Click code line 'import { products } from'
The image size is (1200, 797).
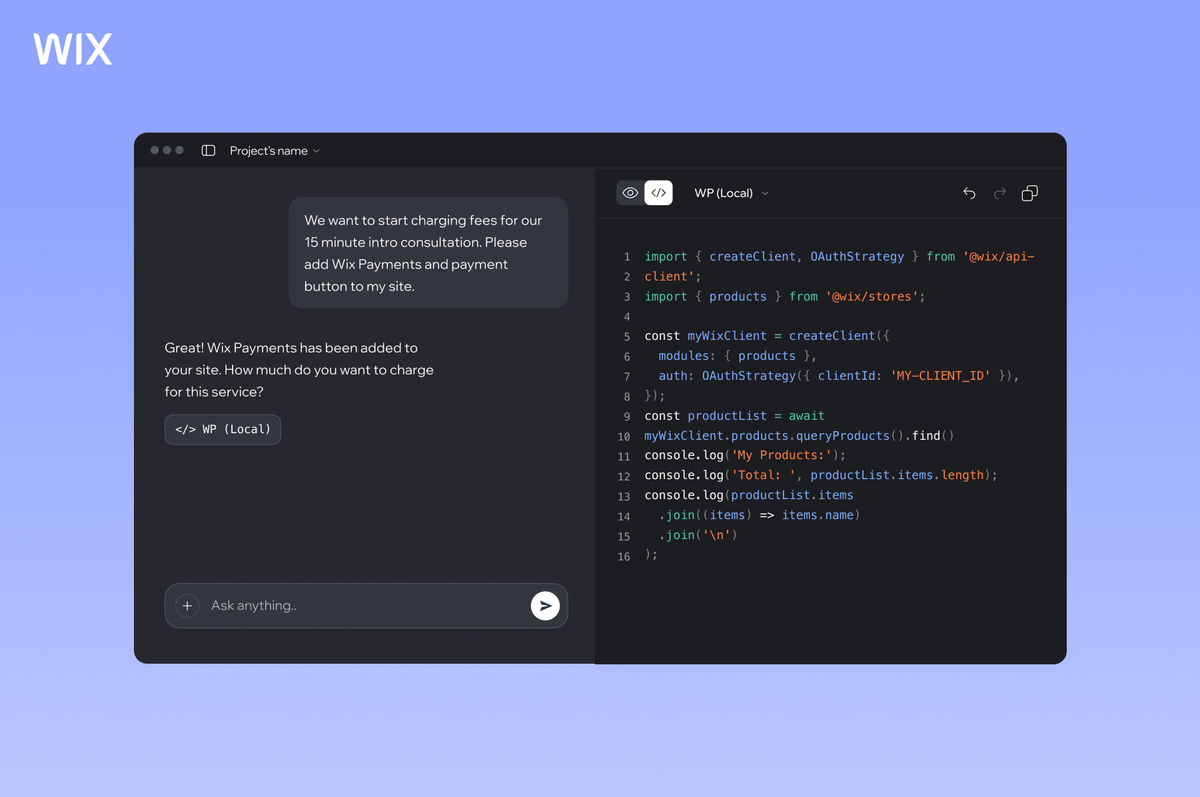785,296
